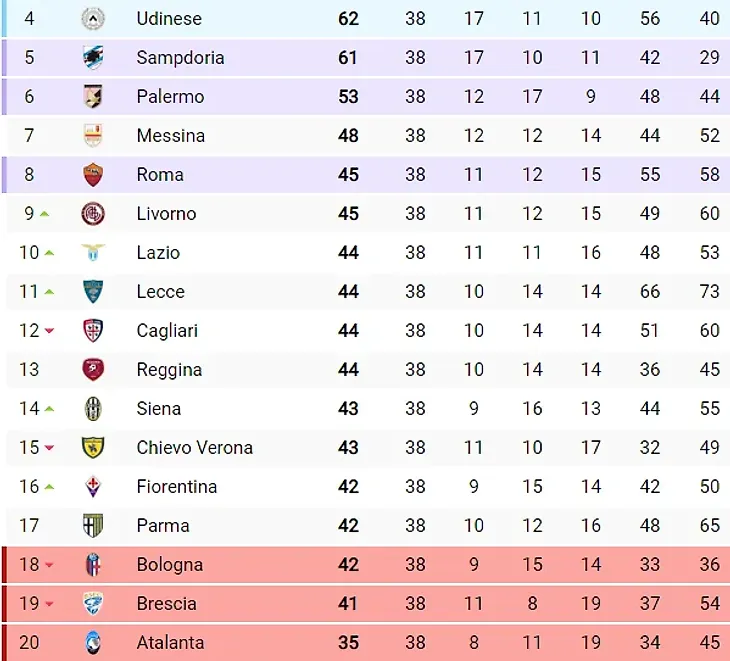Click the Brescia club crest

[93, 603]
